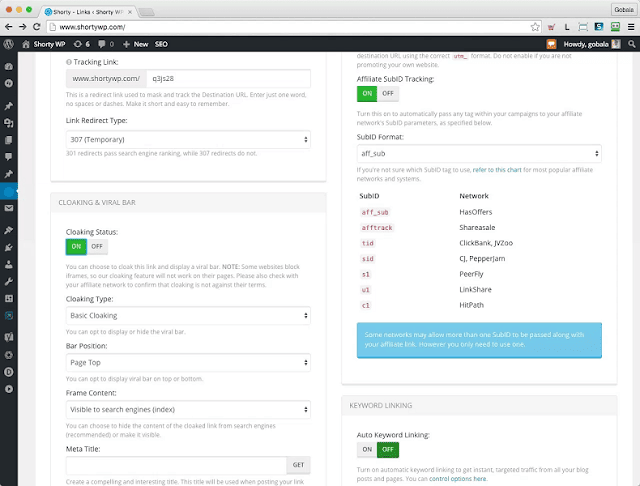Open the admin bar search magnifier

631,44
